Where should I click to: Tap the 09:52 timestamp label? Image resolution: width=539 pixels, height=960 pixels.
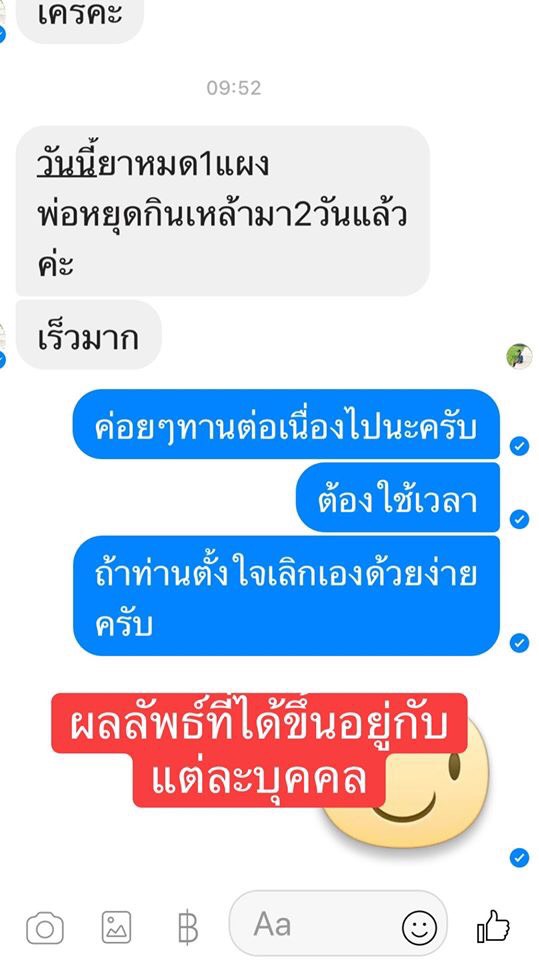[233, 88]
